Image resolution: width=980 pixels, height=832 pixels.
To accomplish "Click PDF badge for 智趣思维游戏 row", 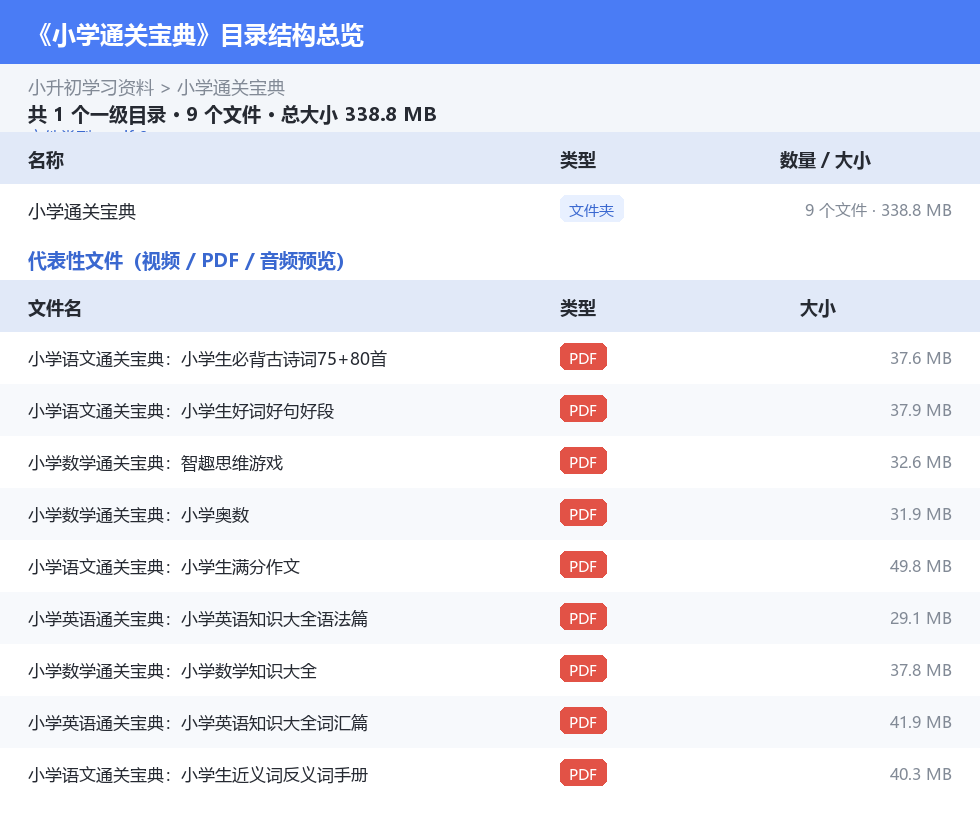I will [583, 461].
